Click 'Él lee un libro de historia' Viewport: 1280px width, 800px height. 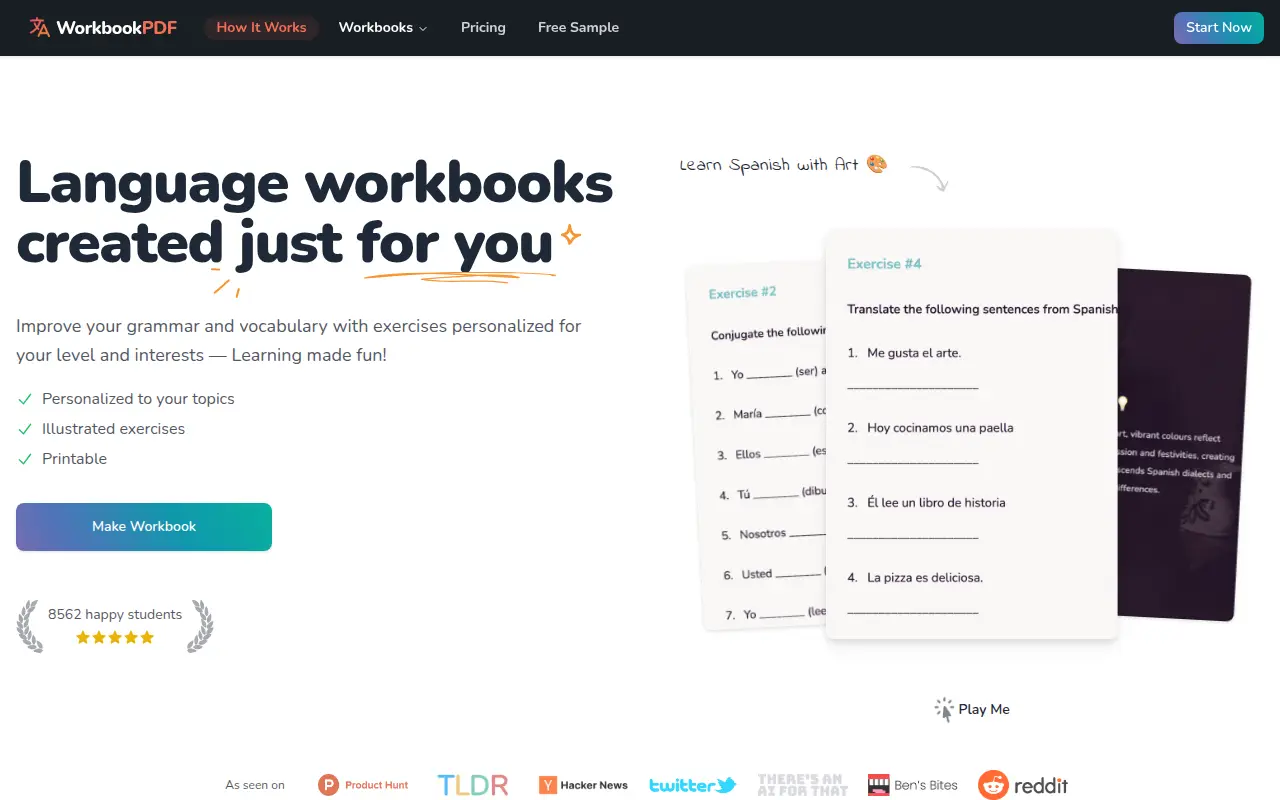(x=936, y=503)
